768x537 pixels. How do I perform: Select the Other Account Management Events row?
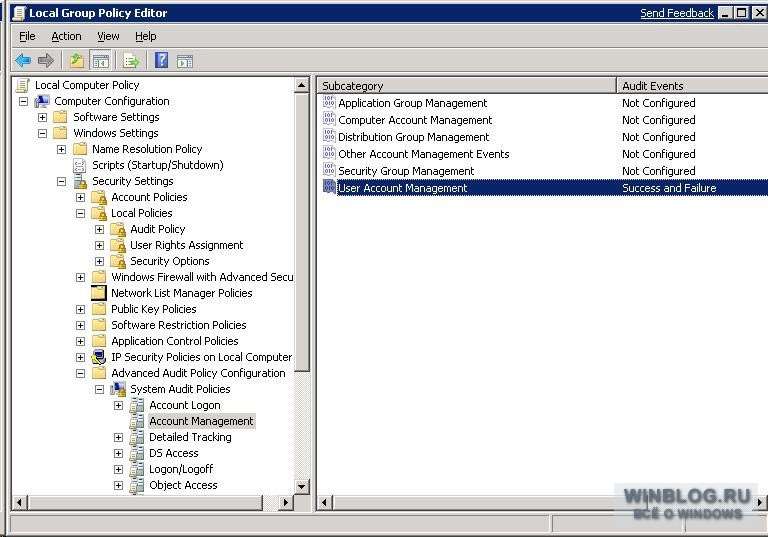pyautogui.click(x=543, y=154)
